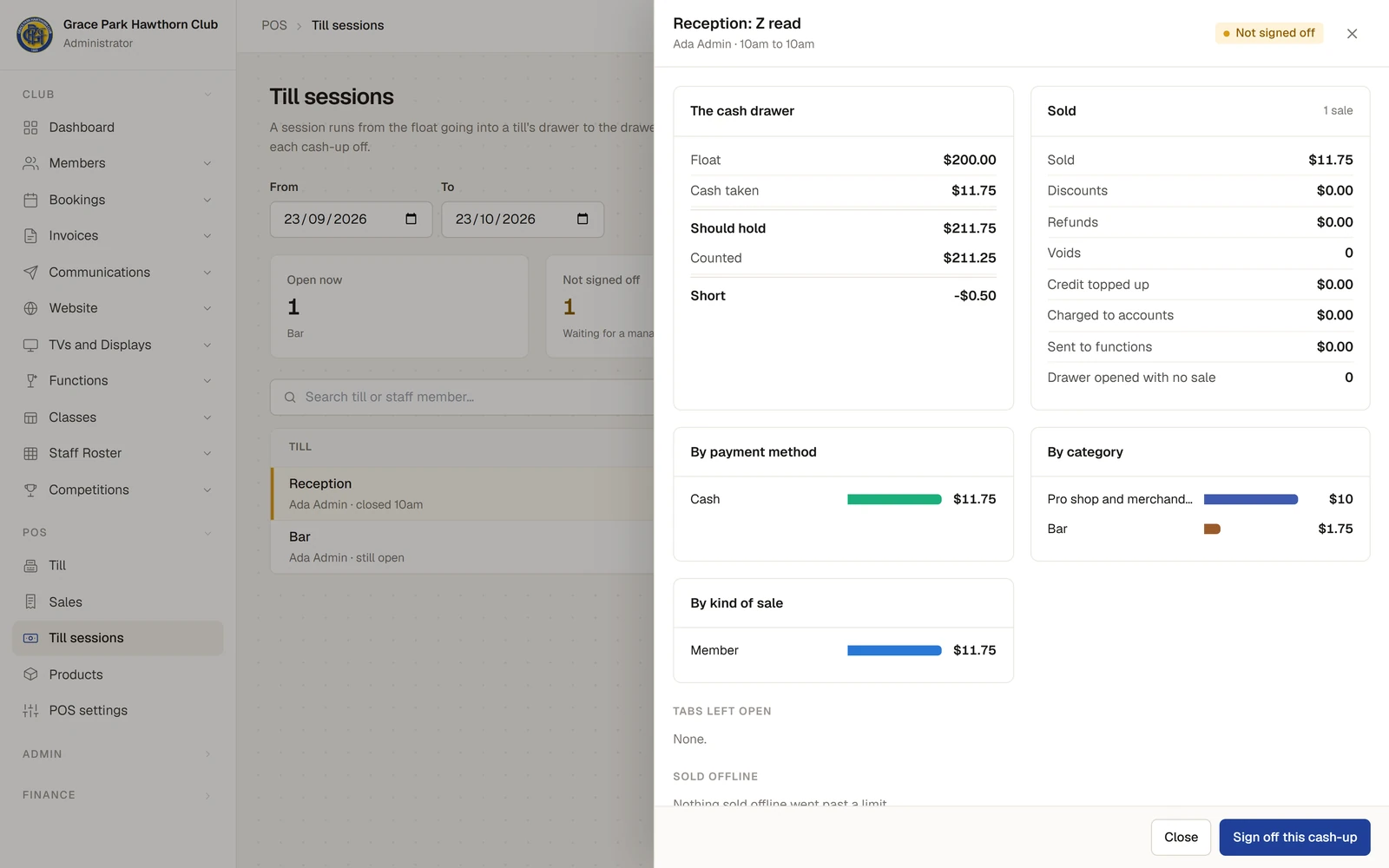Image resolution: width=1389 pixels, height=868 pixels.
Task: Open Communications via paper plane icon
Action: point(30,273)
